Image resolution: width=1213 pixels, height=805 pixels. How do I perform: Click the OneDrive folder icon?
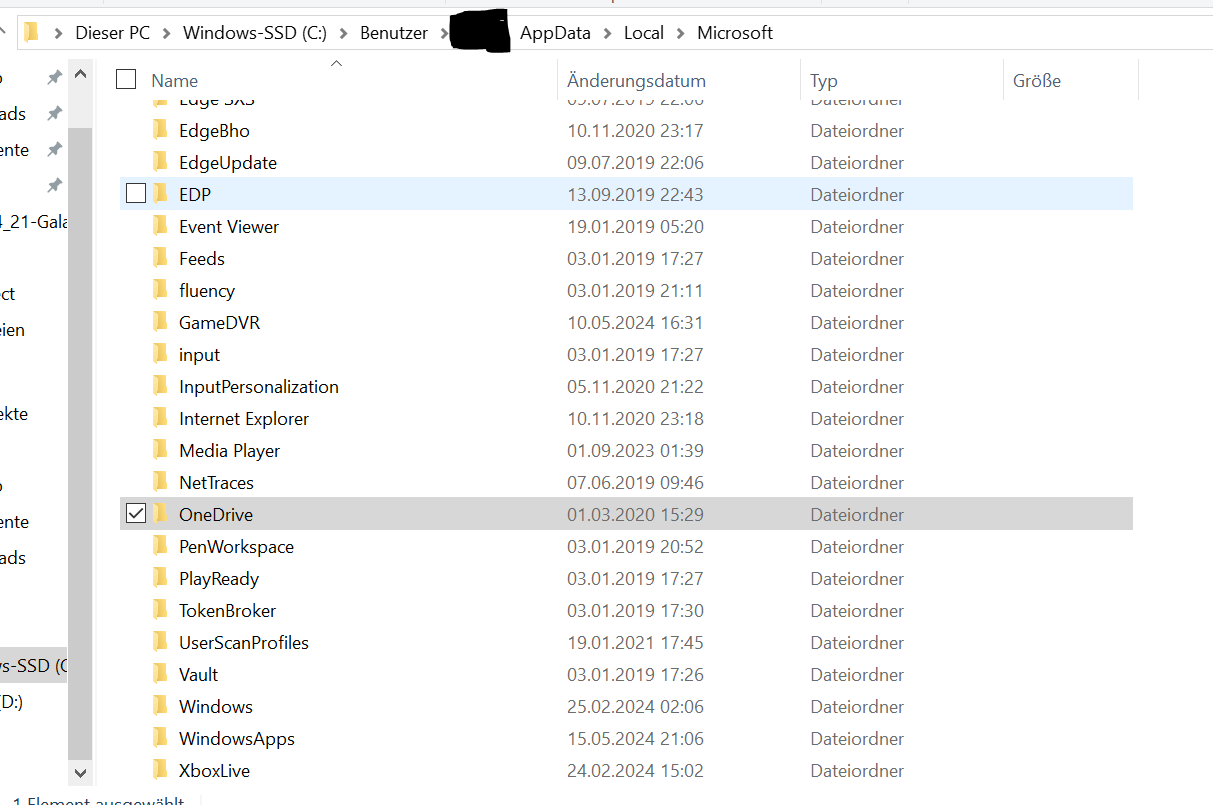pos(160,514)
